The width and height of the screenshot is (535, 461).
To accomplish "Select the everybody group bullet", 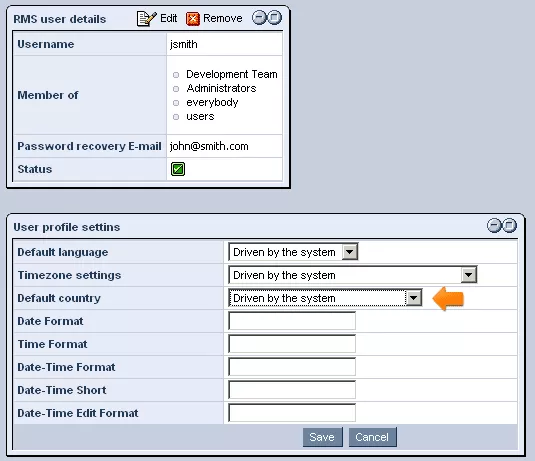I will pos(176,103).
